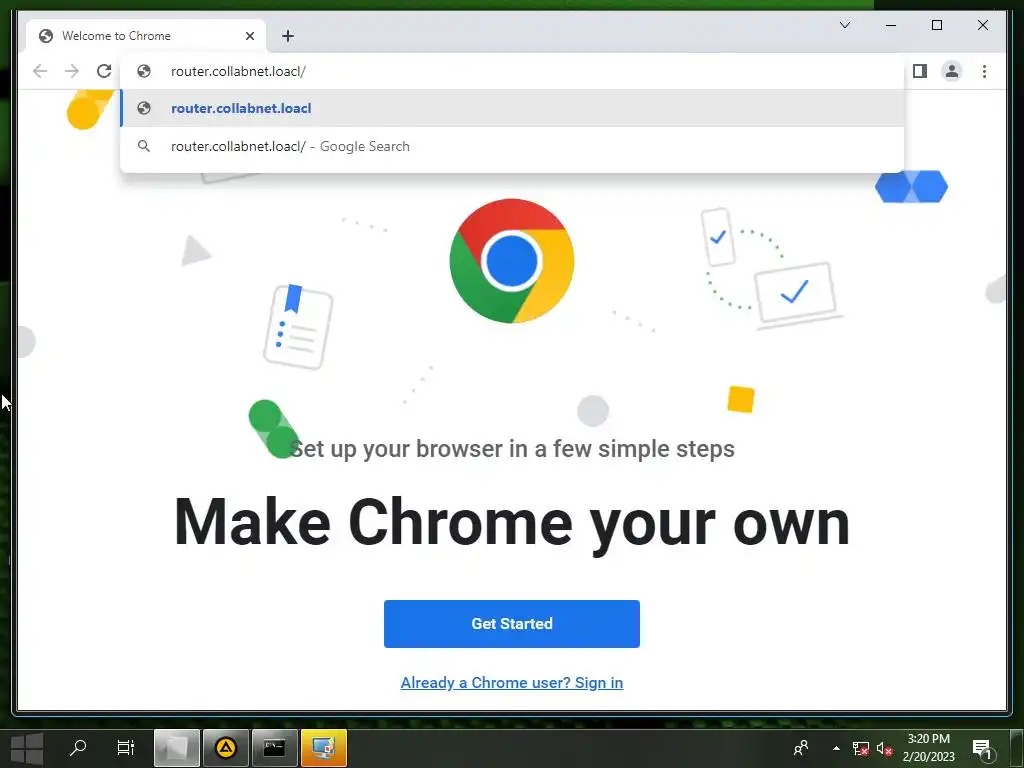Click the network status tray icon
Screen dimensions: 1024x768
coord(860,748)
